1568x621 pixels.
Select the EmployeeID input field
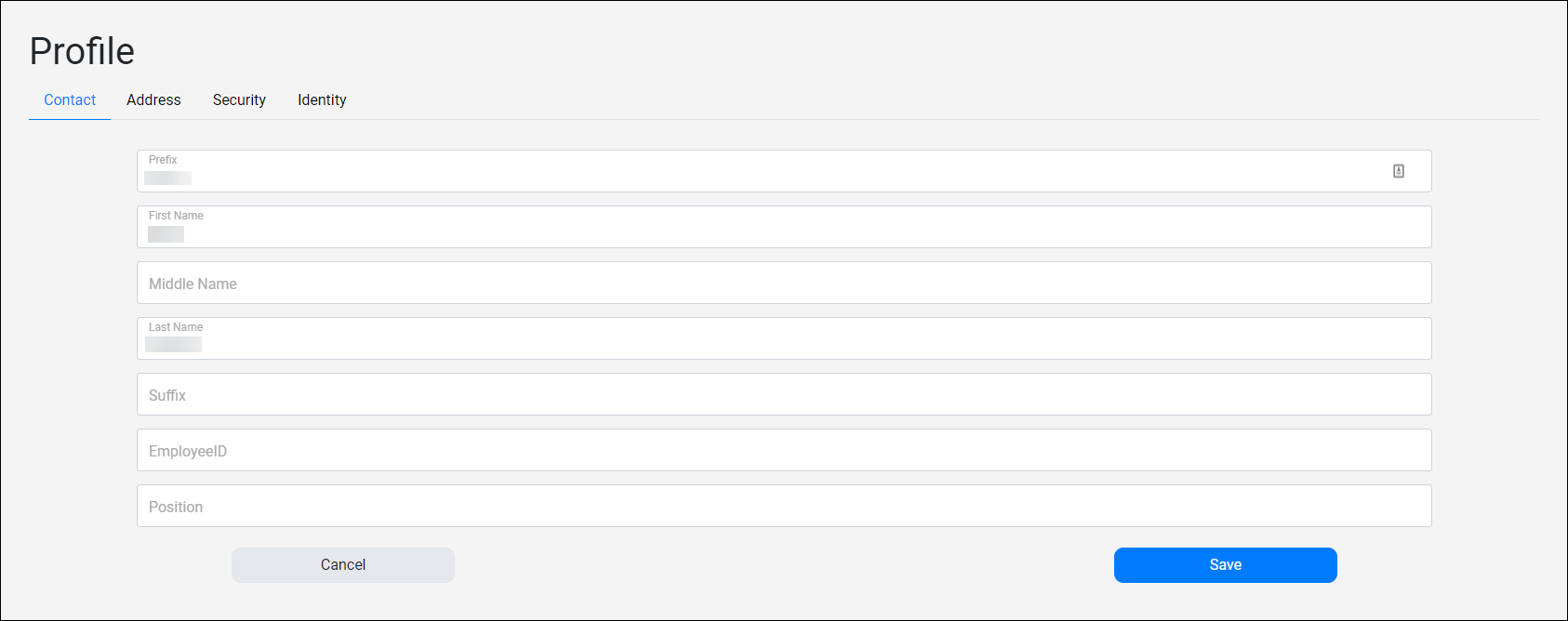(x=784, y=450)
